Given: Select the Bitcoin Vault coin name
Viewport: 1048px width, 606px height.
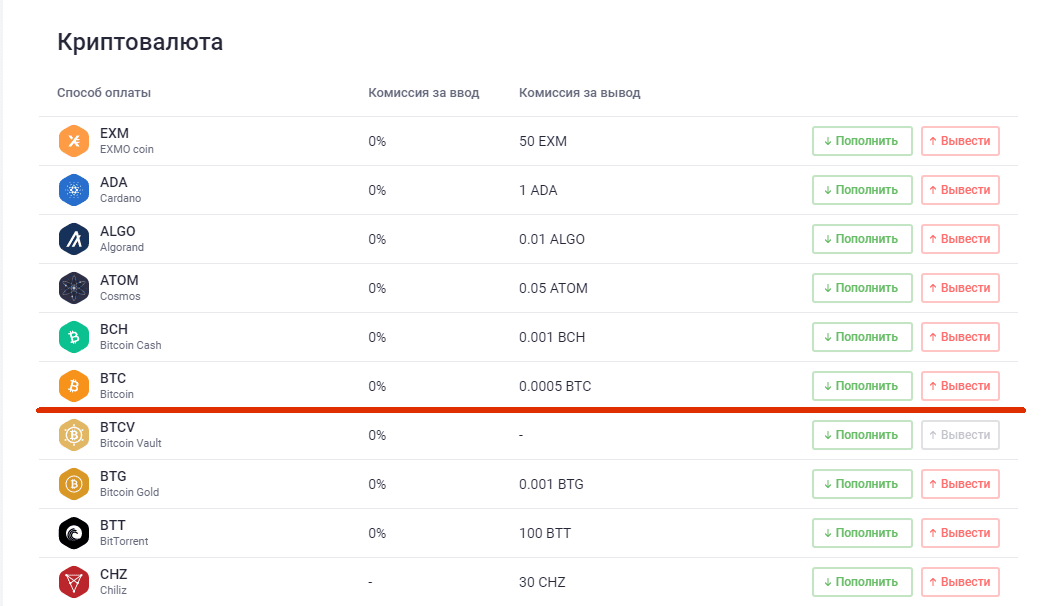Looking at the screenshot, I should point(130,443).
